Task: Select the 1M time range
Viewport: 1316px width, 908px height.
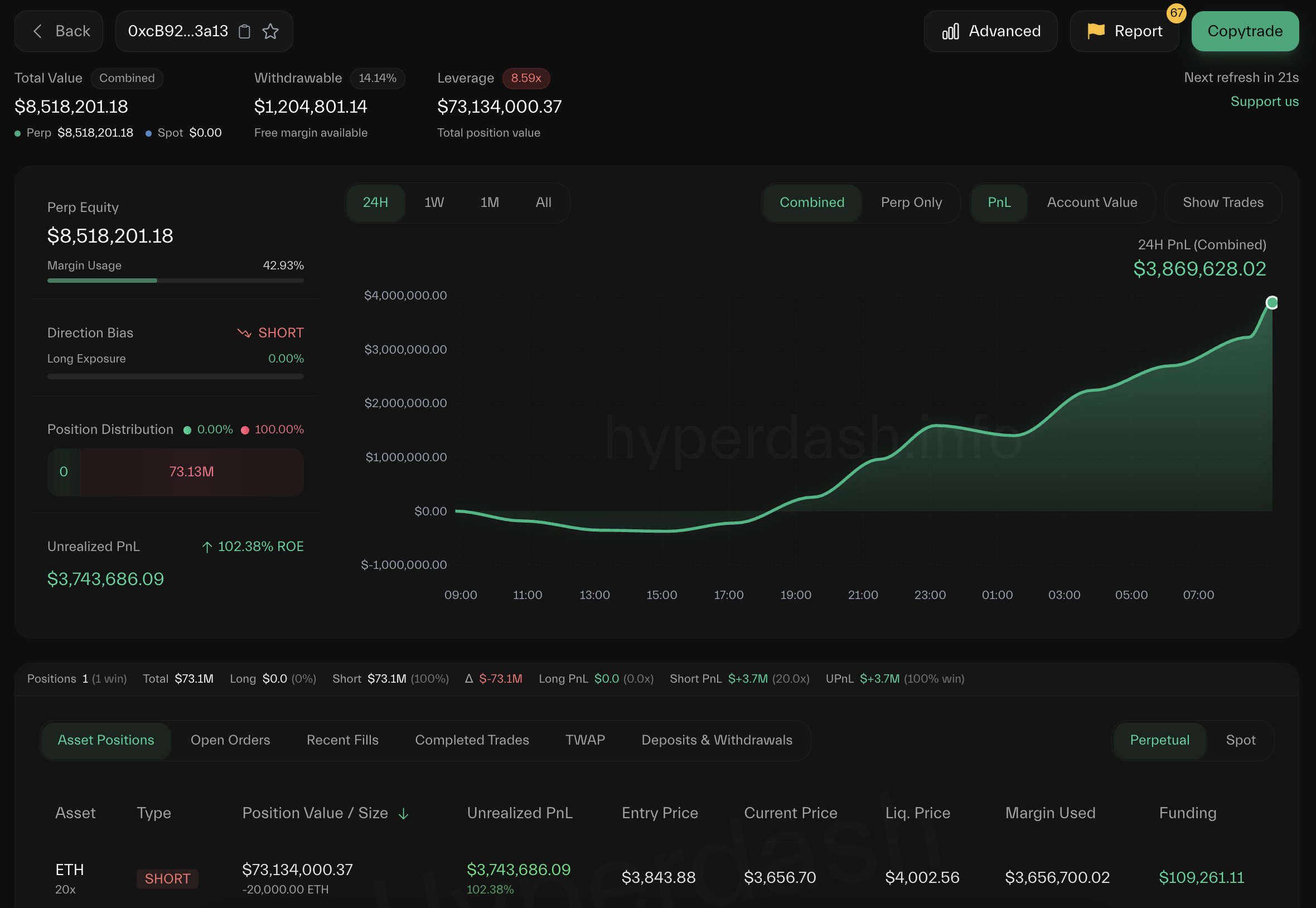Action: click(489, 202)
